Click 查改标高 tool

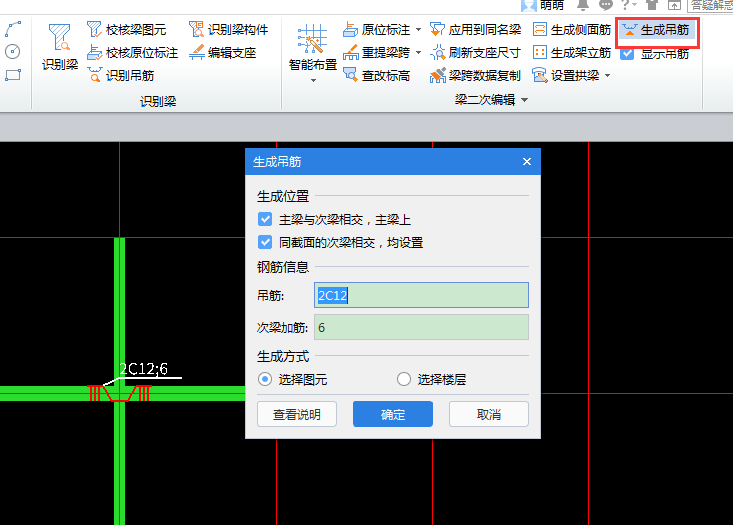[377, 75]
